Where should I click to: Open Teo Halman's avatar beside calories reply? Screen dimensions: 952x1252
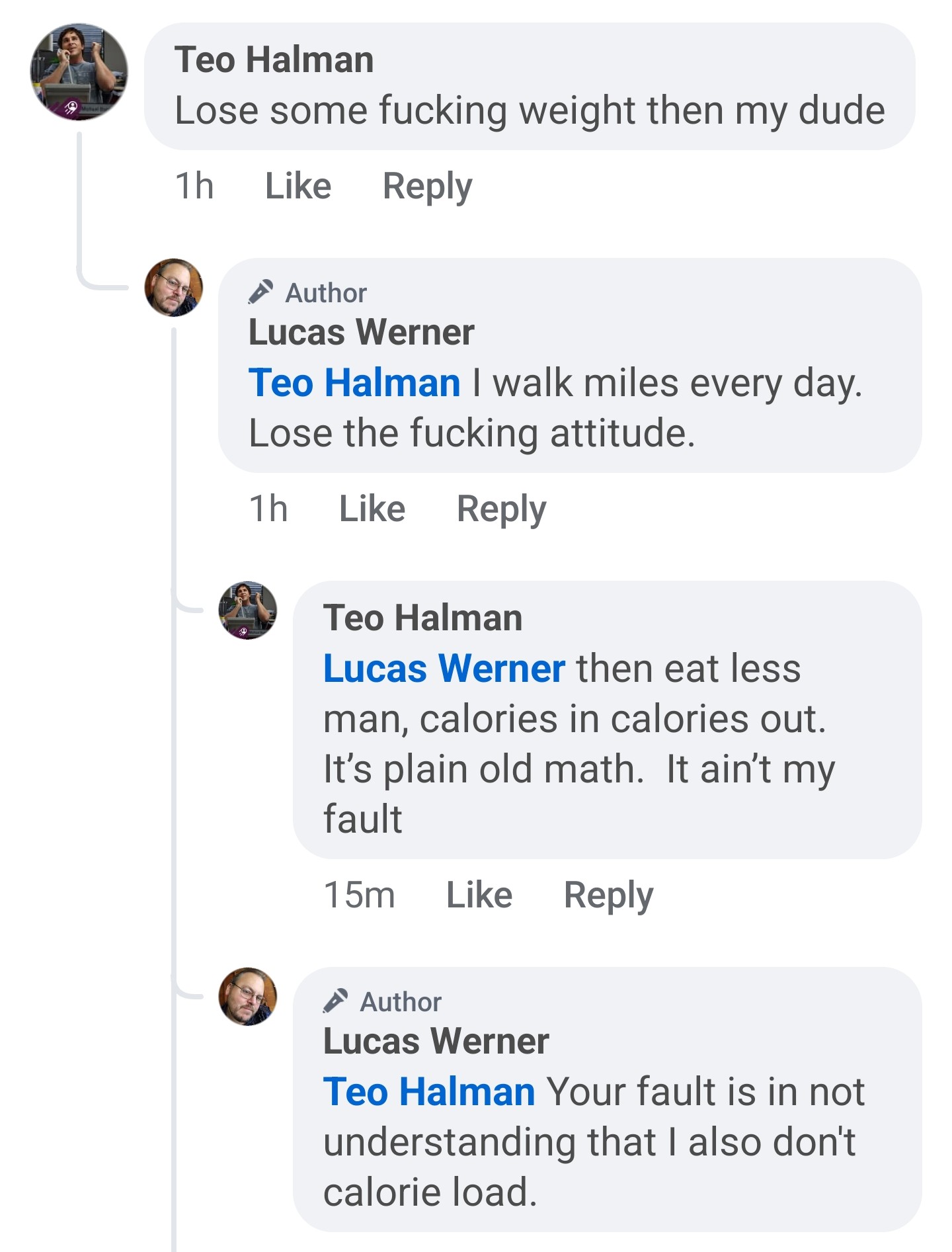(x=248, y=610)
